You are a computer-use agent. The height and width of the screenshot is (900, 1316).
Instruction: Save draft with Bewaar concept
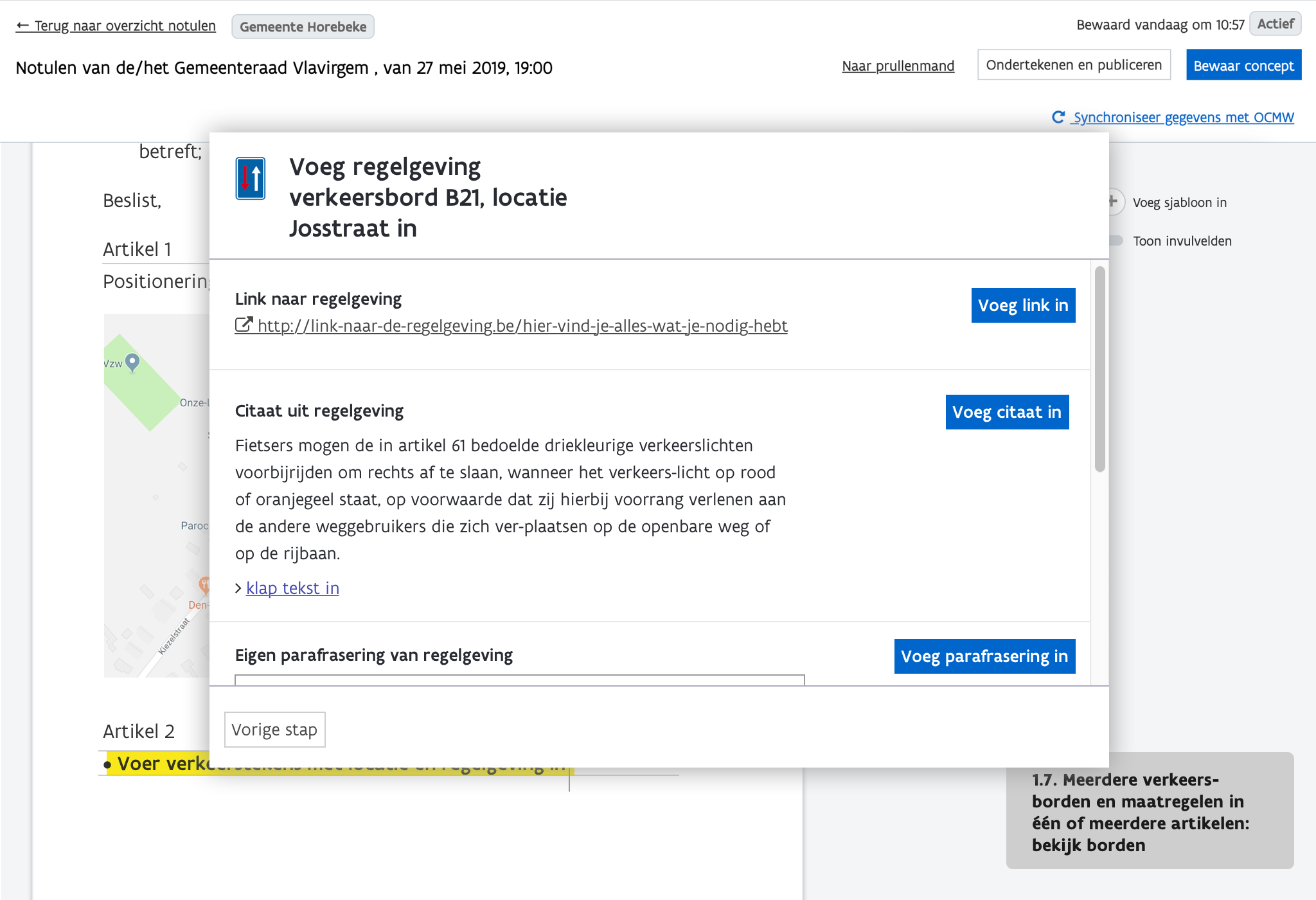point(1243,66)
